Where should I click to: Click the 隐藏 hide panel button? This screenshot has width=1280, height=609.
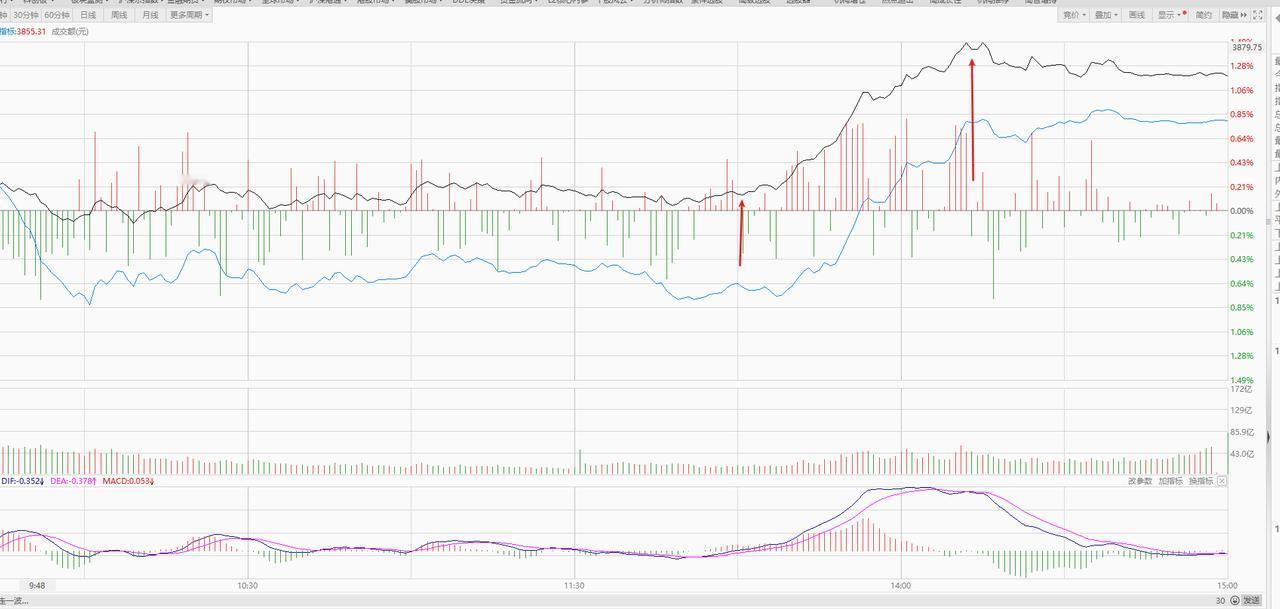pyautogui.click(x=1236, y=15)
